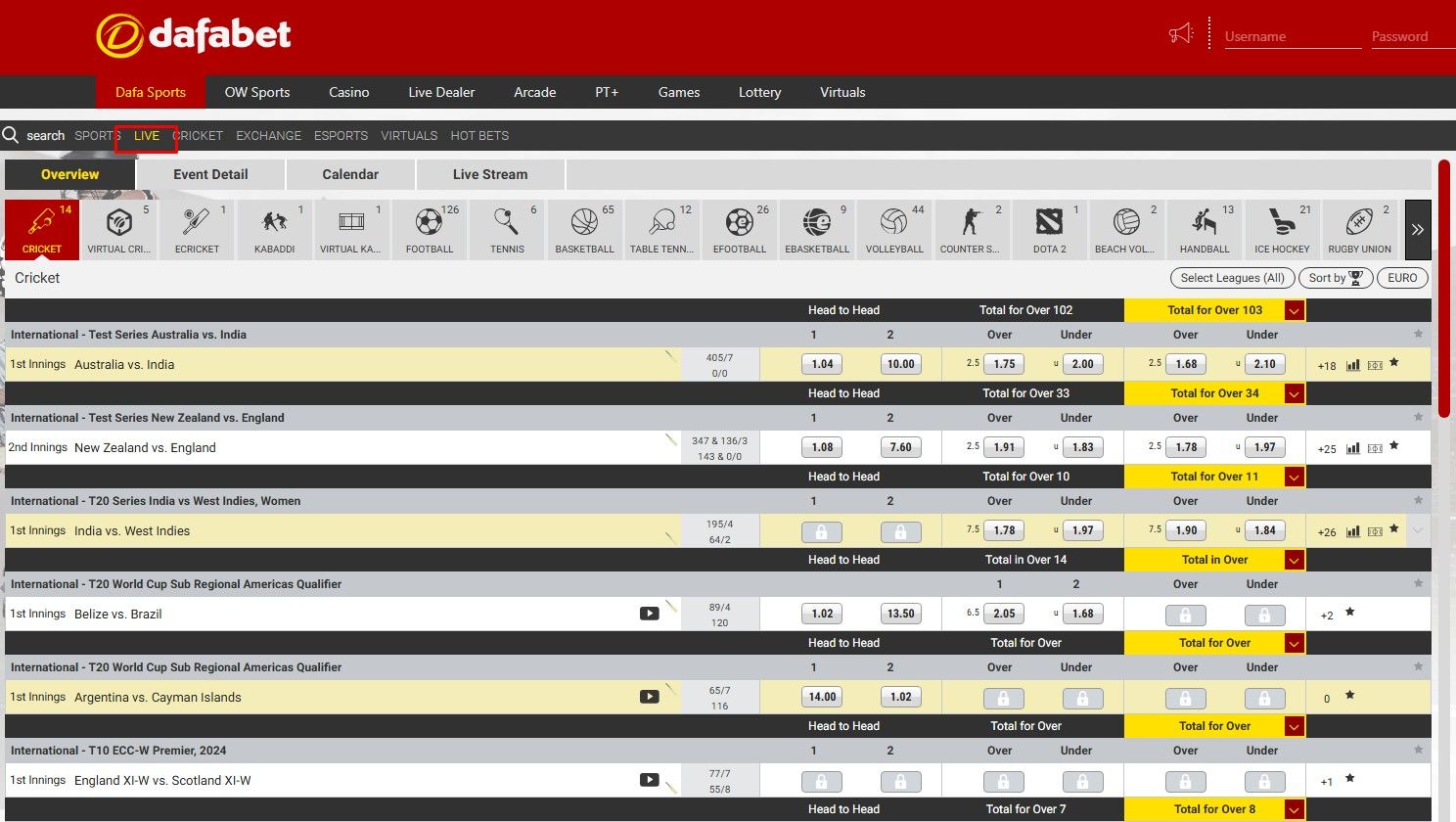The image size is (1456, 822).
Task: Open the announcements megaphone icon
Action: click(1181, 34)
